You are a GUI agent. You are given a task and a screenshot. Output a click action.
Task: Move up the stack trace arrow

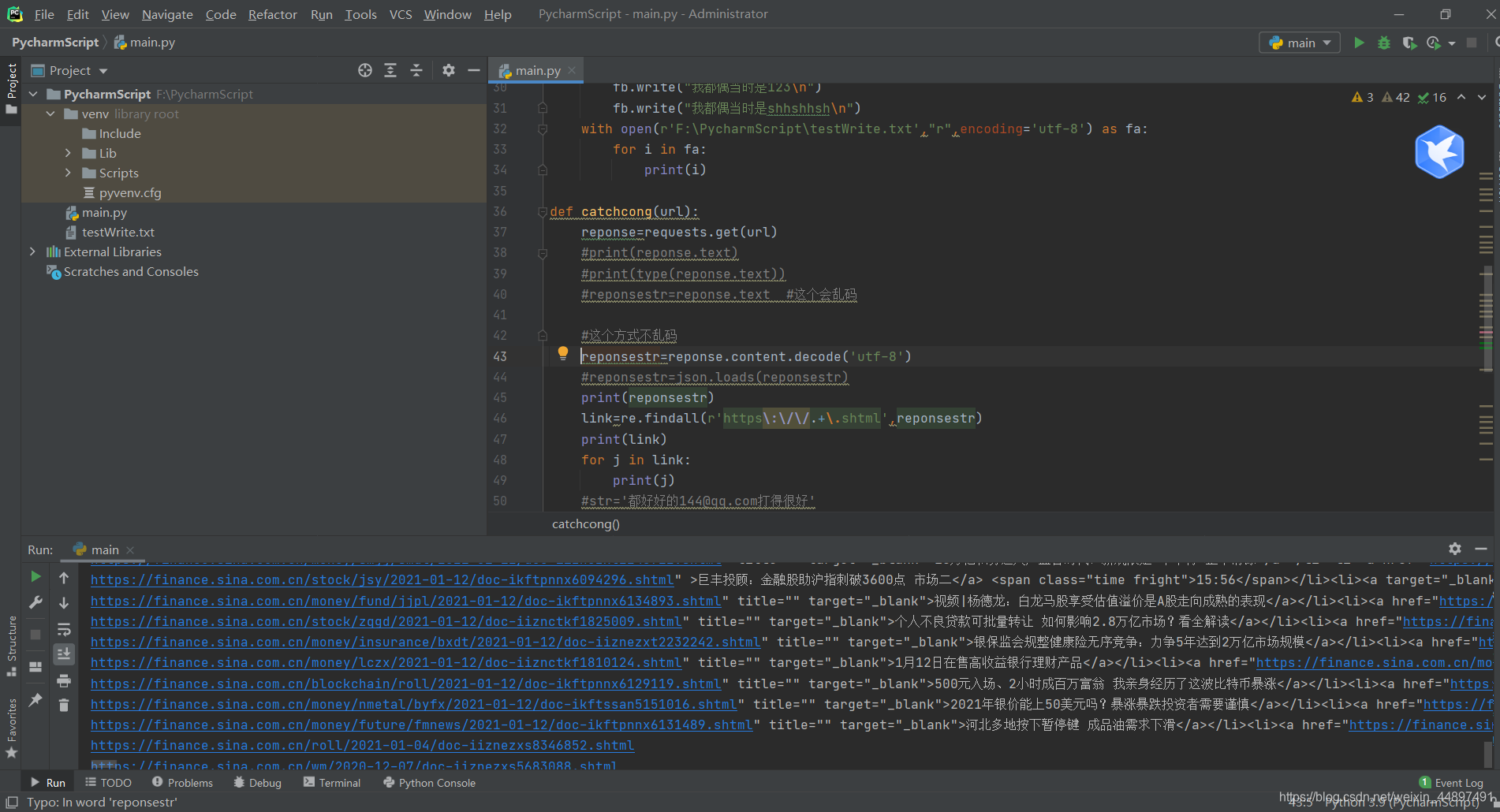click(x=64, y=577)
